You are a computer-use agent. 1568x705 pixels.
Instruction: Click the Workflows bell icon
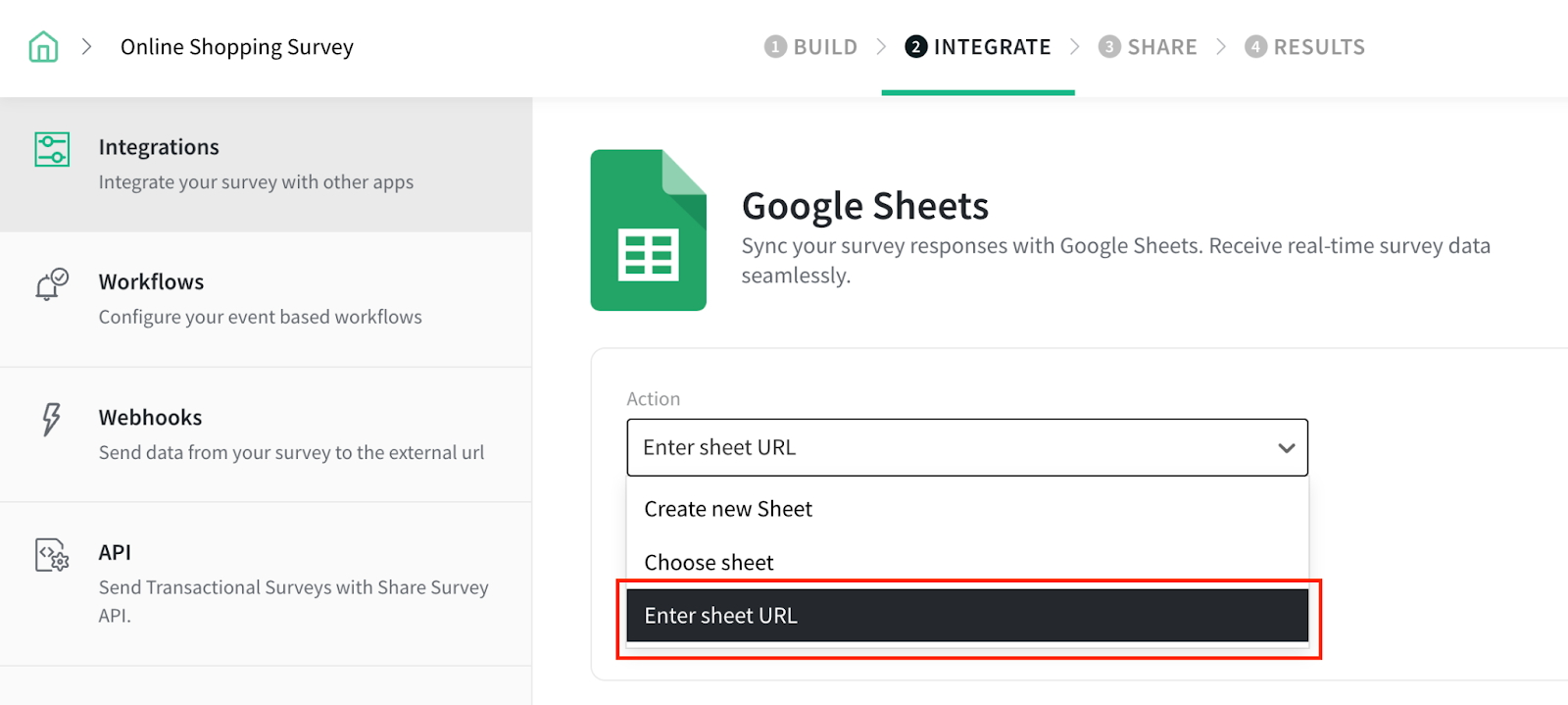click(x=52, y=283)
